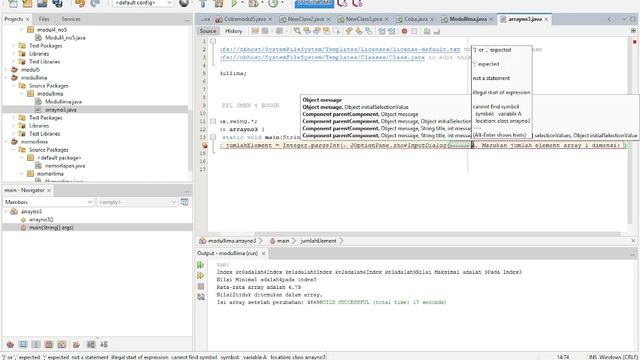The image size is (640, 360).
Task: Select Modullima.java in the Projects tree
Action: coord(63,102)
